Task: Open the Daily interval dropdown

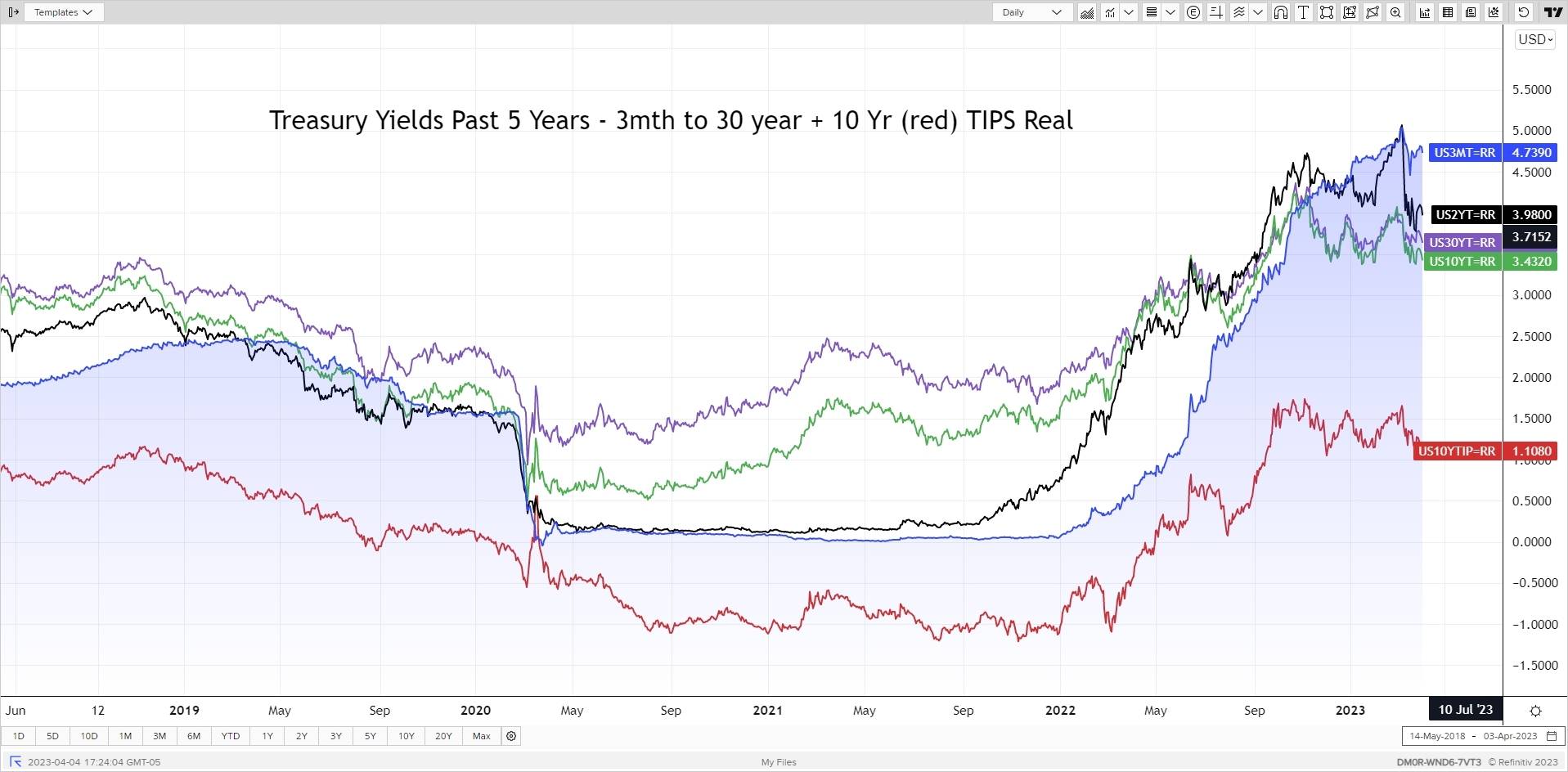Action: point(1032,12)
